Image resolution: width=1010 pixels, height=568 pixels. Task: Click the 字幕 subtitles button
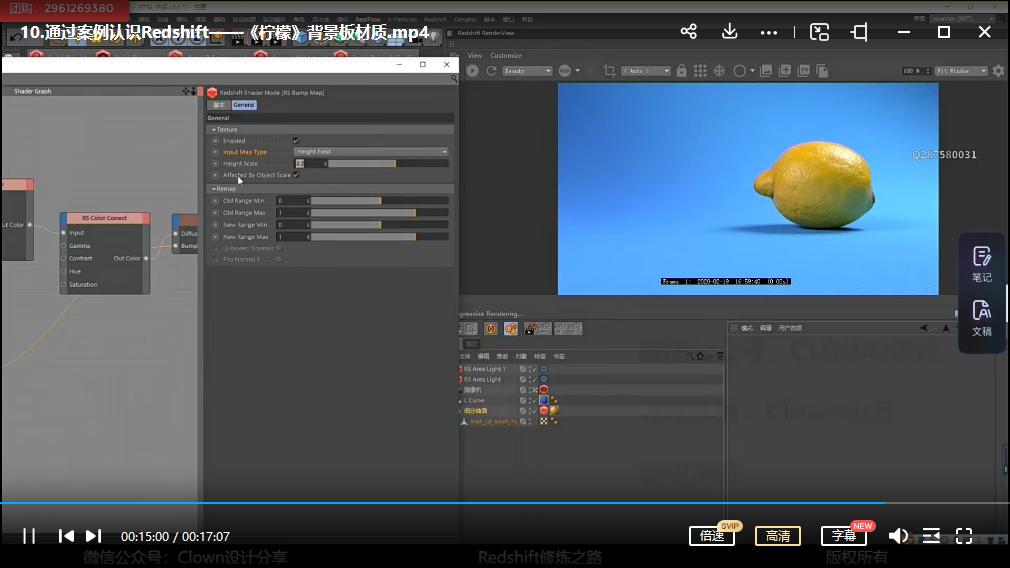coord(844,536)
